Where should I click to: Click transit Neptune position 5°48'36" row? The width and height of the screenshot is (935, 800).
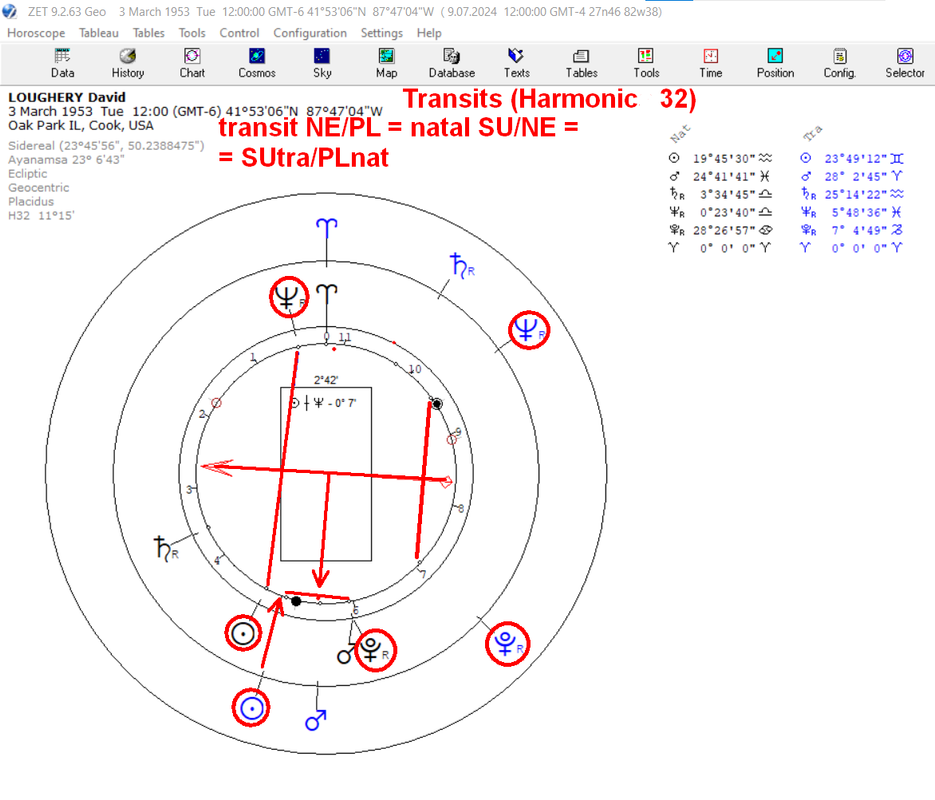click(x=852, y=212)
